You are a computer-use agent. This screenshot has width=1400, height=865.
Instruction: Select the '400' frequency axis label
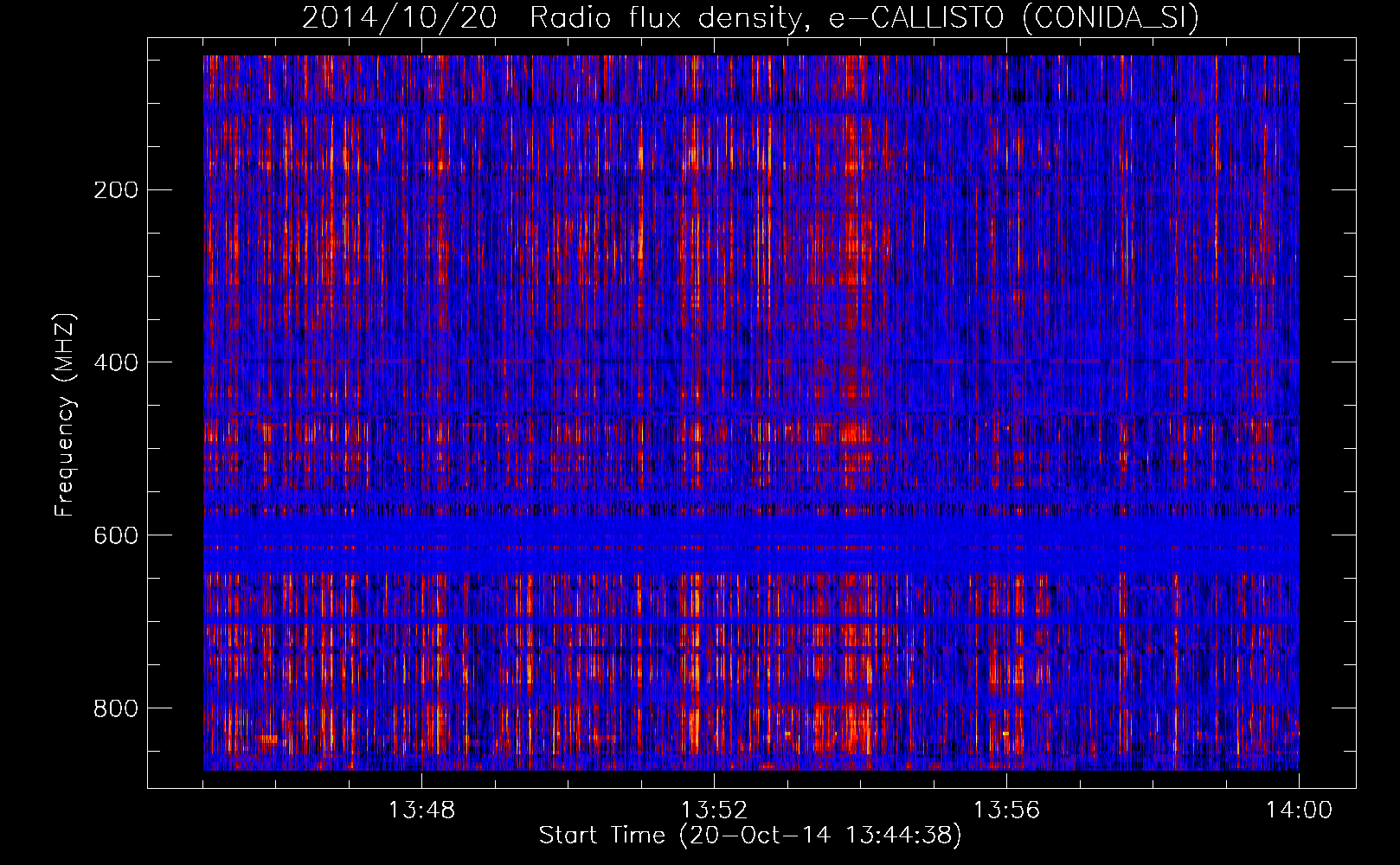115,362
